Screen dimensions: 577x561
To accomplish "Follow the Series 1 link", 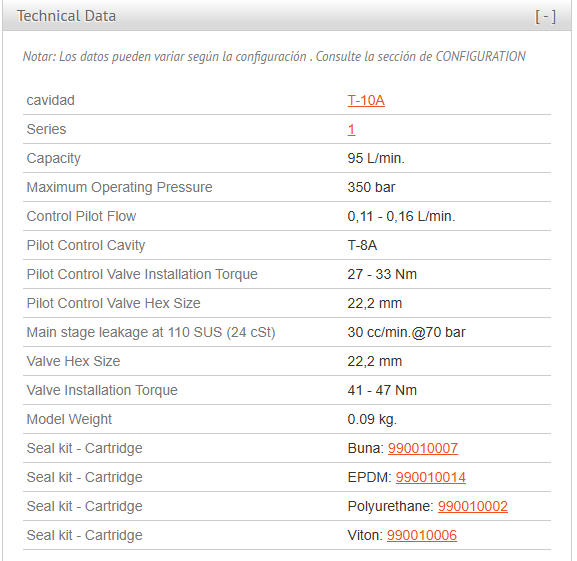I will click(x=351, y=129).
